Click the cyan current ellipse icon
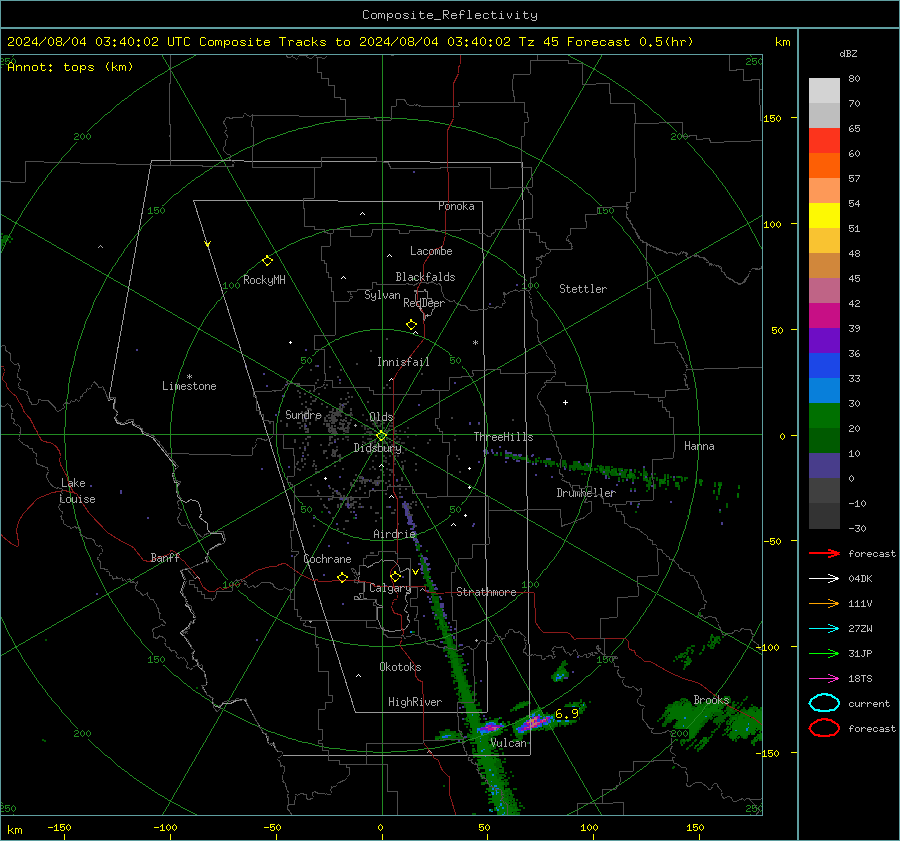 824,703
